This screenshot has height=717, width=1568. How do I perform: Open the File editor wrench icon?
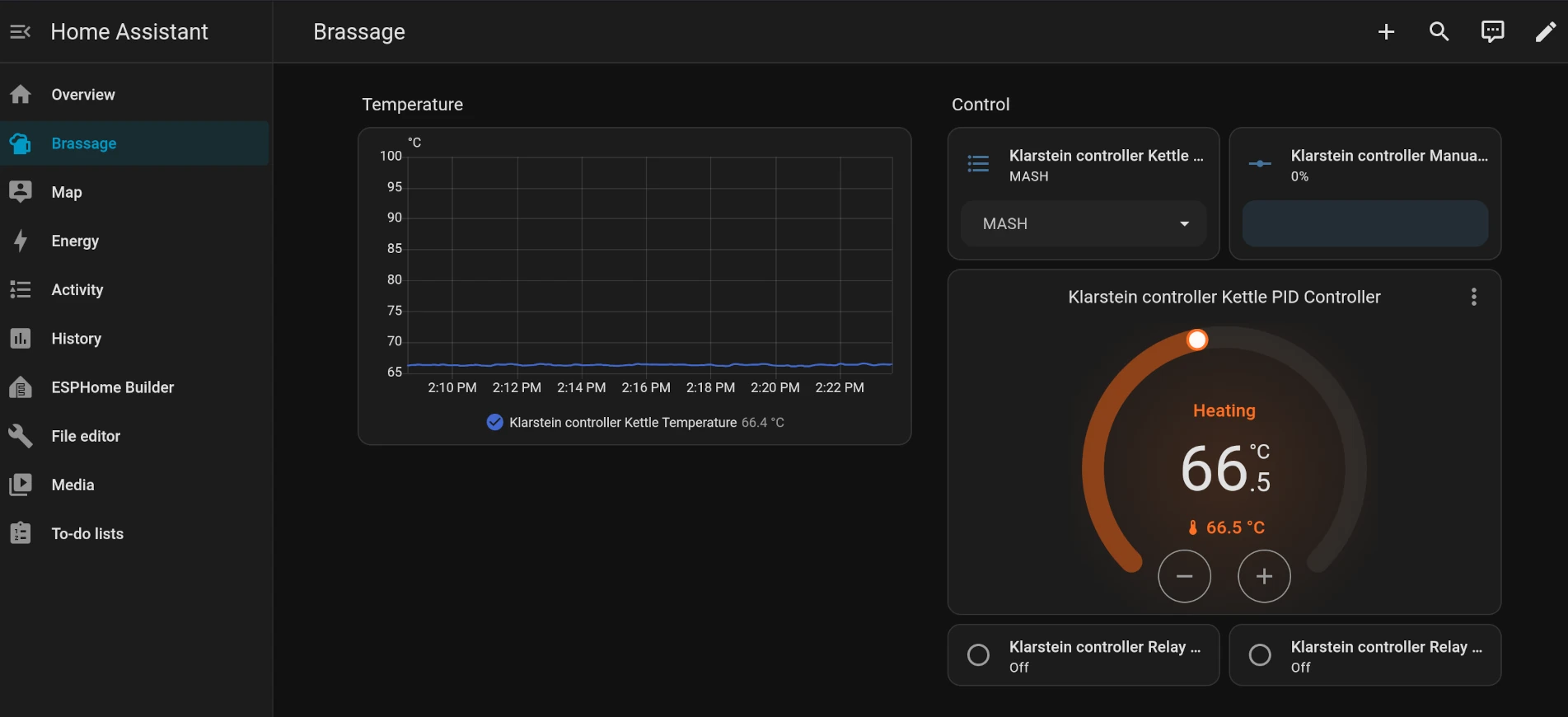pos(21,436)
